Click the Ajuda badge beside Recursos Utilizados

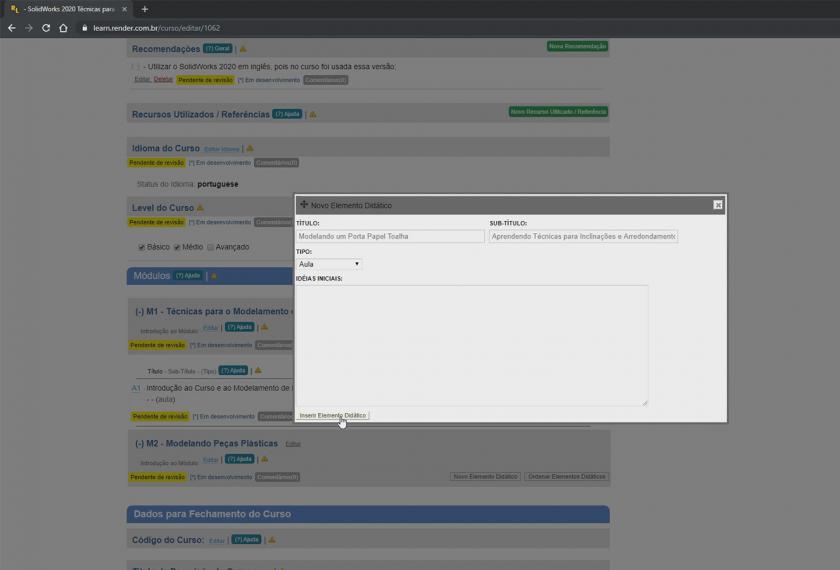point(287,114)
